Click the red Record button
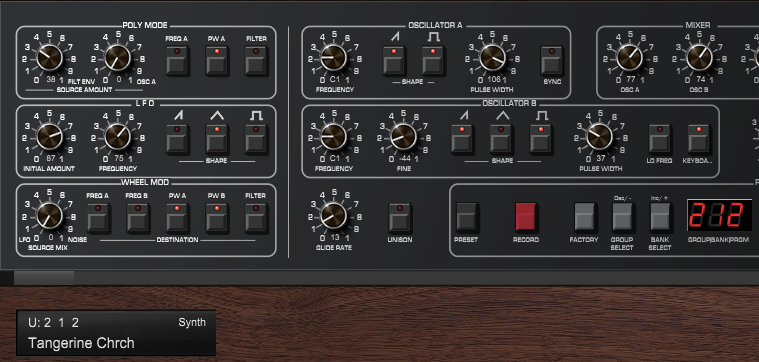Screen dimensions: 759x362 click(x=526, y=217)
